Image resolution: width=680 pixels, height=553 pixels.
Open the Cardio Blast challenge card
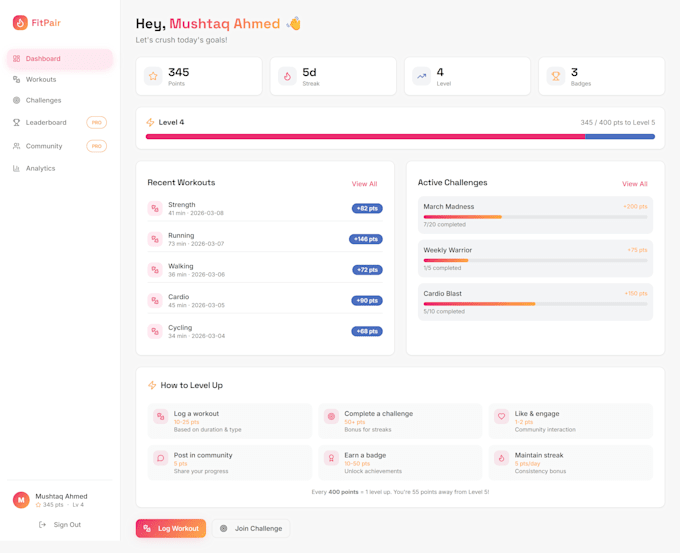tap(535, 302)
